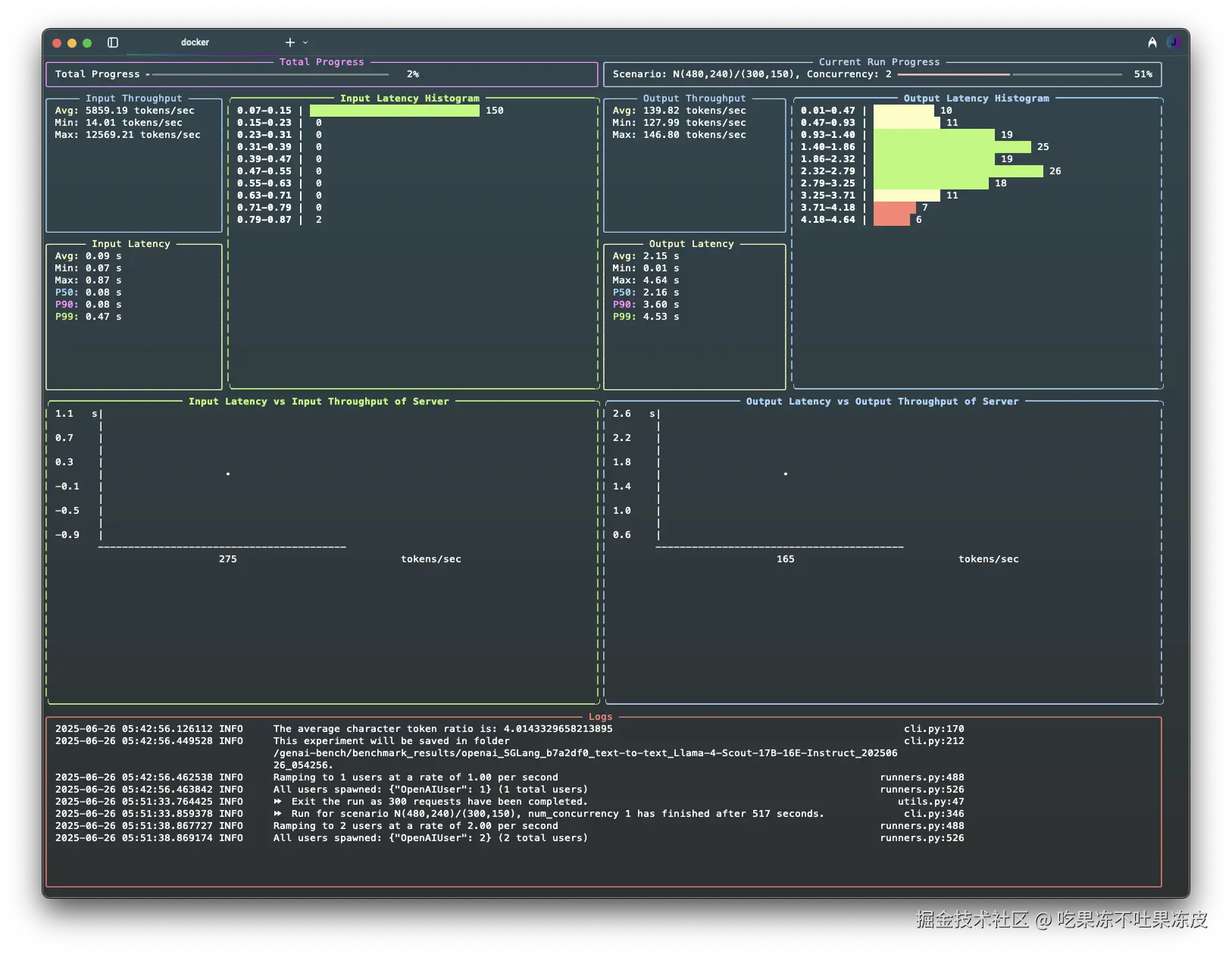Minimize window with yellow button

tap(72, 43)
